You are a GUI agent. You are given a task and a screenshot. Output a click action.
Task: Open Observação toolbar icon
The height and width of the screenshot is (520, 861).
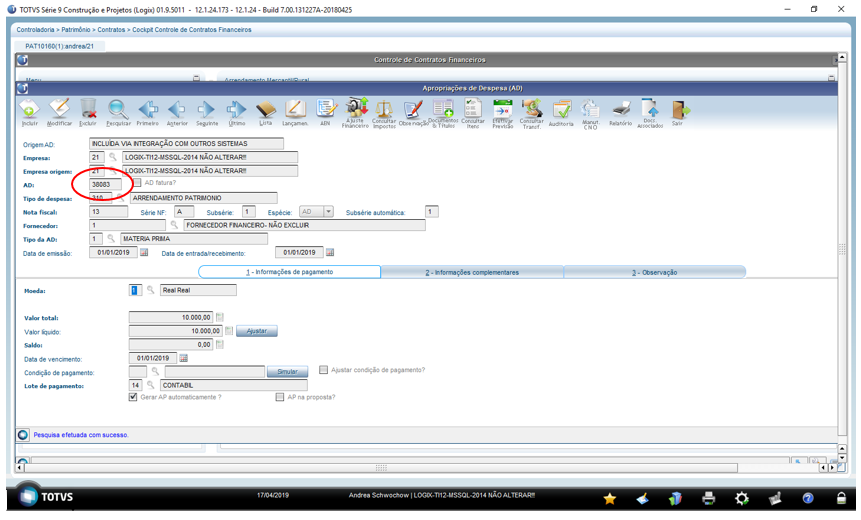(x=413, y=112)
